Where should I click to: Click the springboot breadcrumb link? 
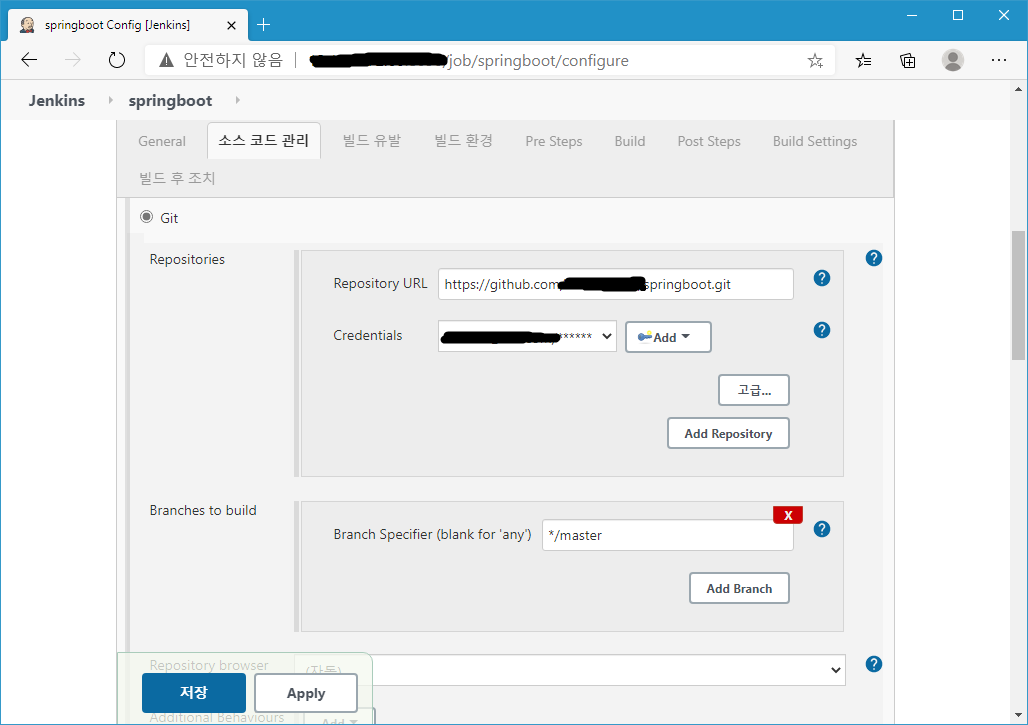pos(170,100)
